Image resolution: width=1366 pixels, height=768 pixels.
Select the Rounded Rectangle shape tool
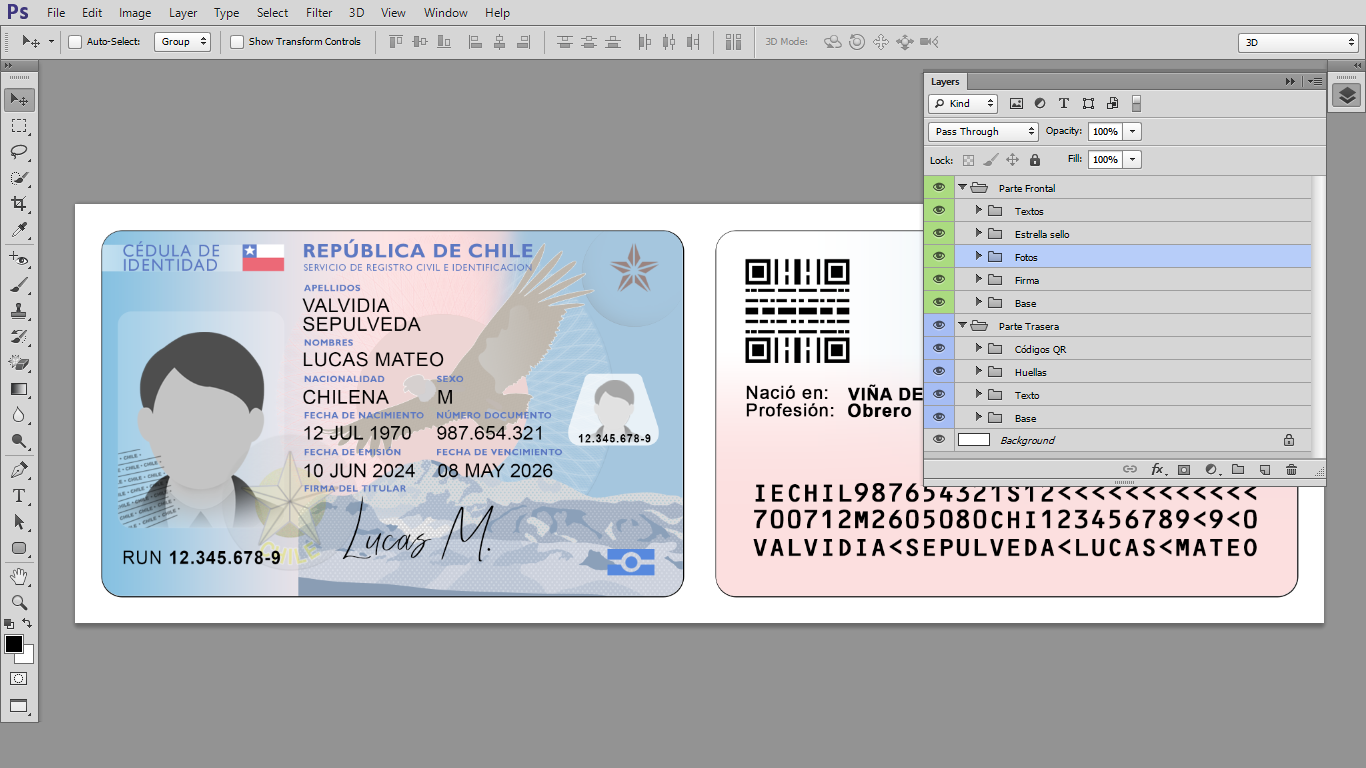(19, 548)
